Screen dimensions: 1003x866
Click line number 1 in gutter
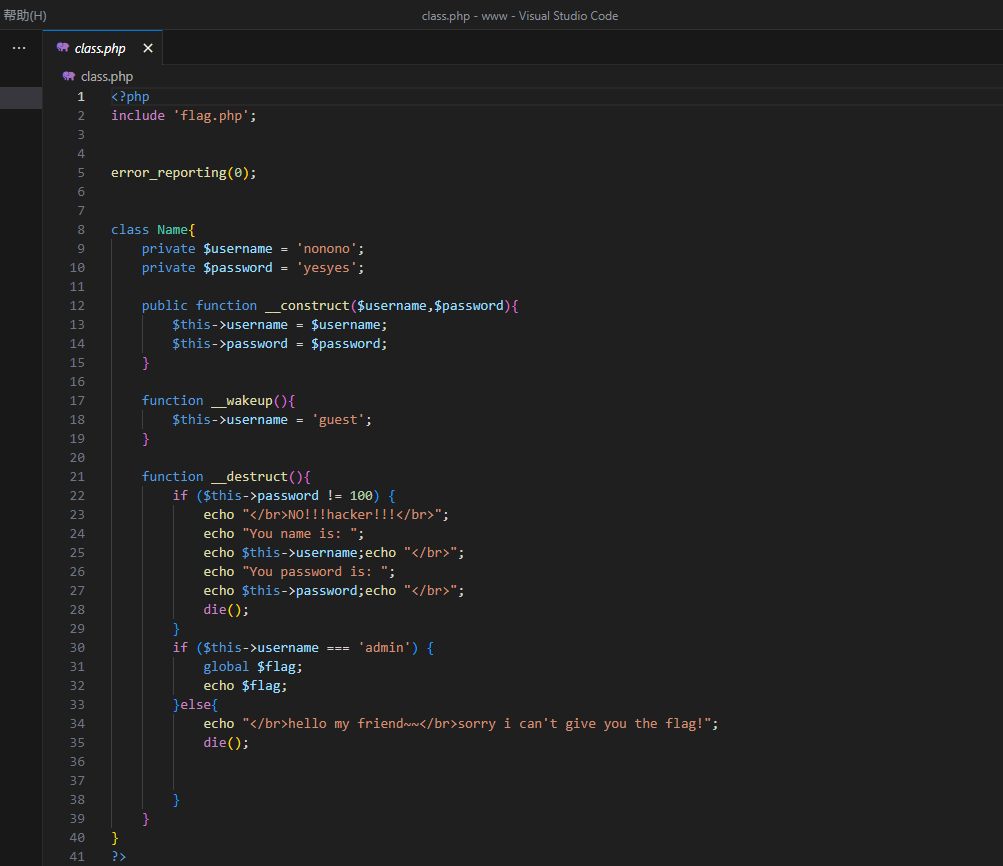[81, 97]
